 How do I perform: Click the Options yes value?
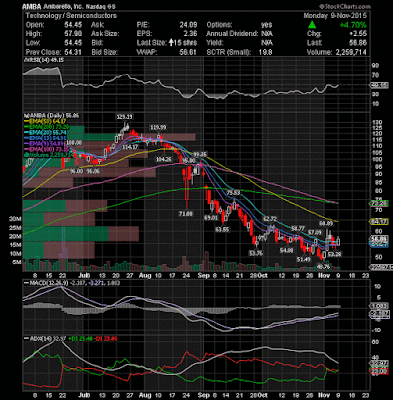267,25
